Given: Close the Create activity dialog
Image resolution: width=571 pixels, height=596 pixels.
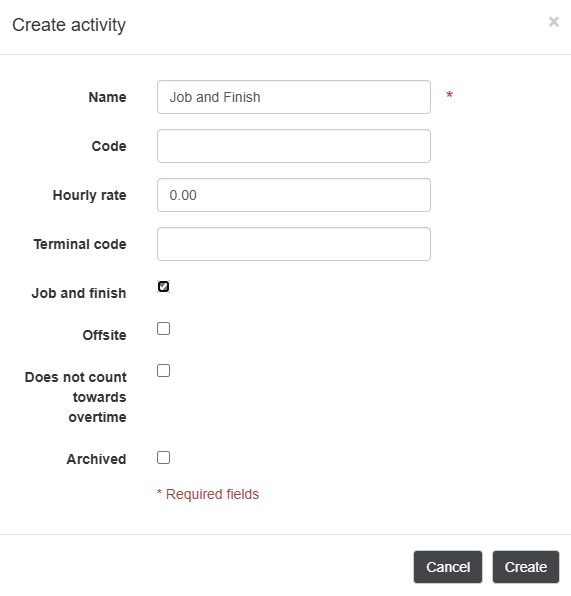Looking at the screenshot, I should tap(554, 22).
